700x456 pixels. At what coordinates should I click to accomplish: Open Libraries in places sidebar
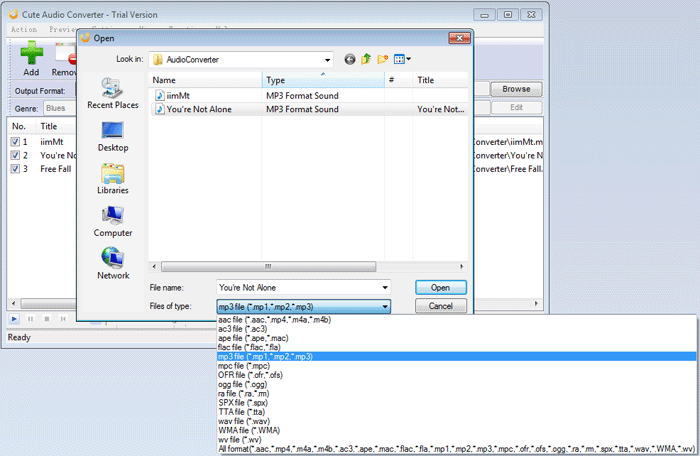(112, 179)
